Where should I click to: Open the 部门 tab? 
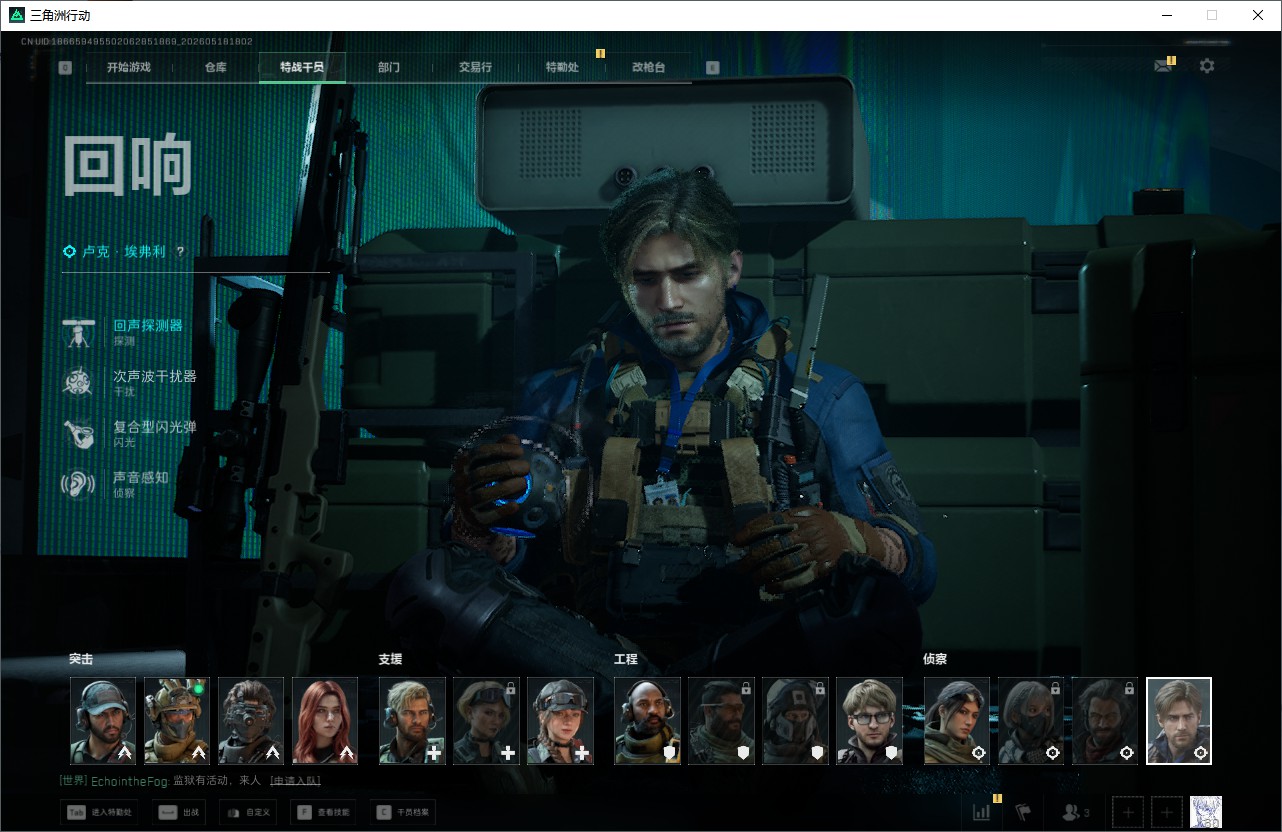coord(389,67)
